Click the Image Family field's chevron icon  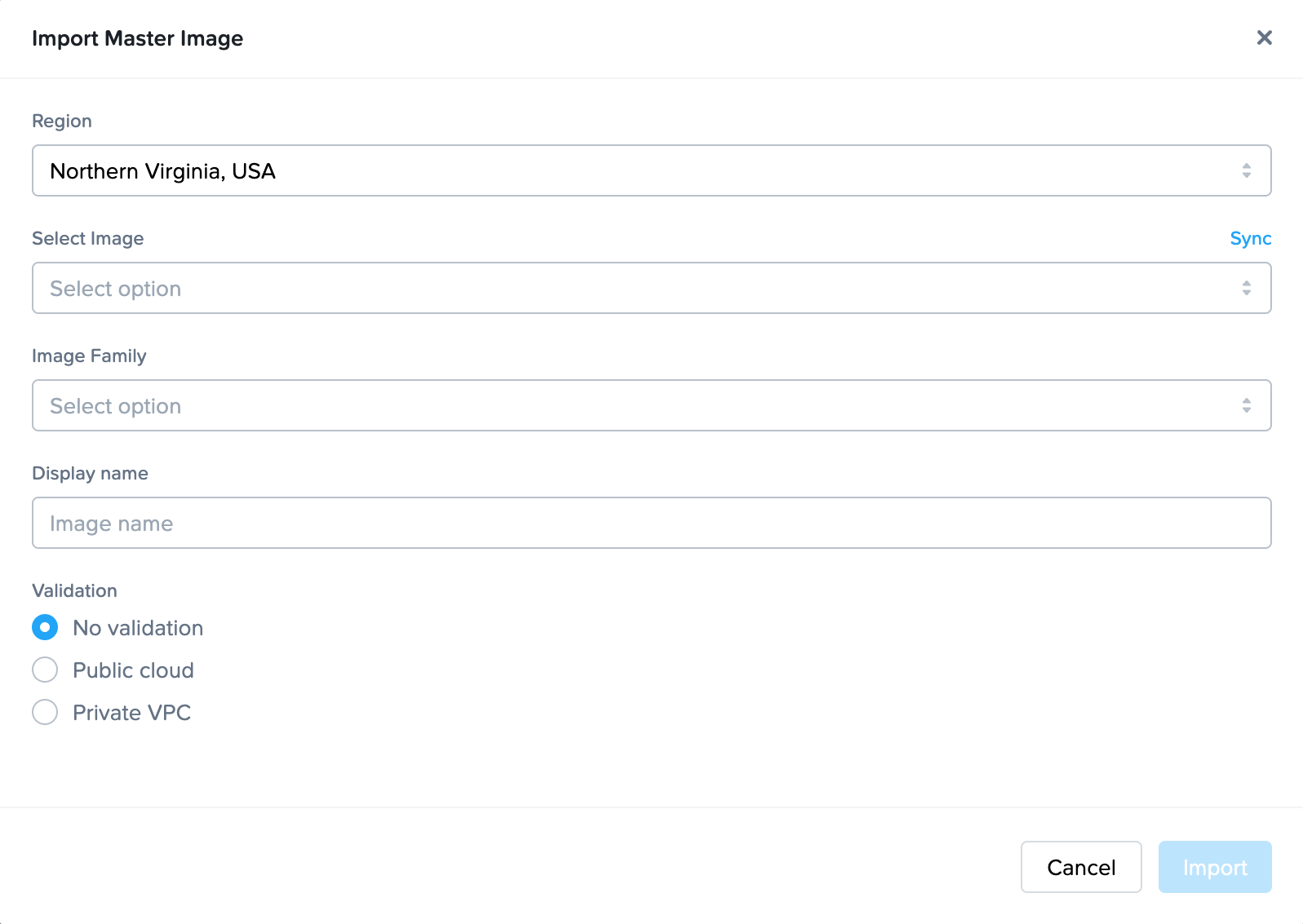(1246, 405)
